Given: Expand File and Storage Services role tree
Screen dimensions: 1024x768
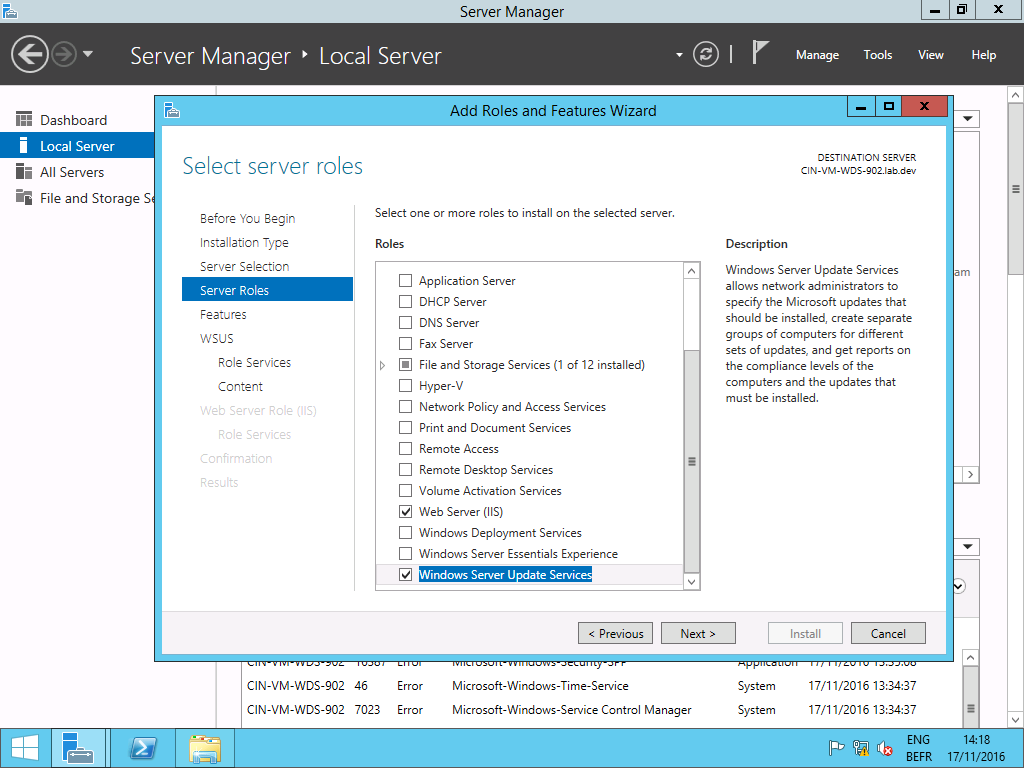Looking at the screenshot, I should pos(383,365).
